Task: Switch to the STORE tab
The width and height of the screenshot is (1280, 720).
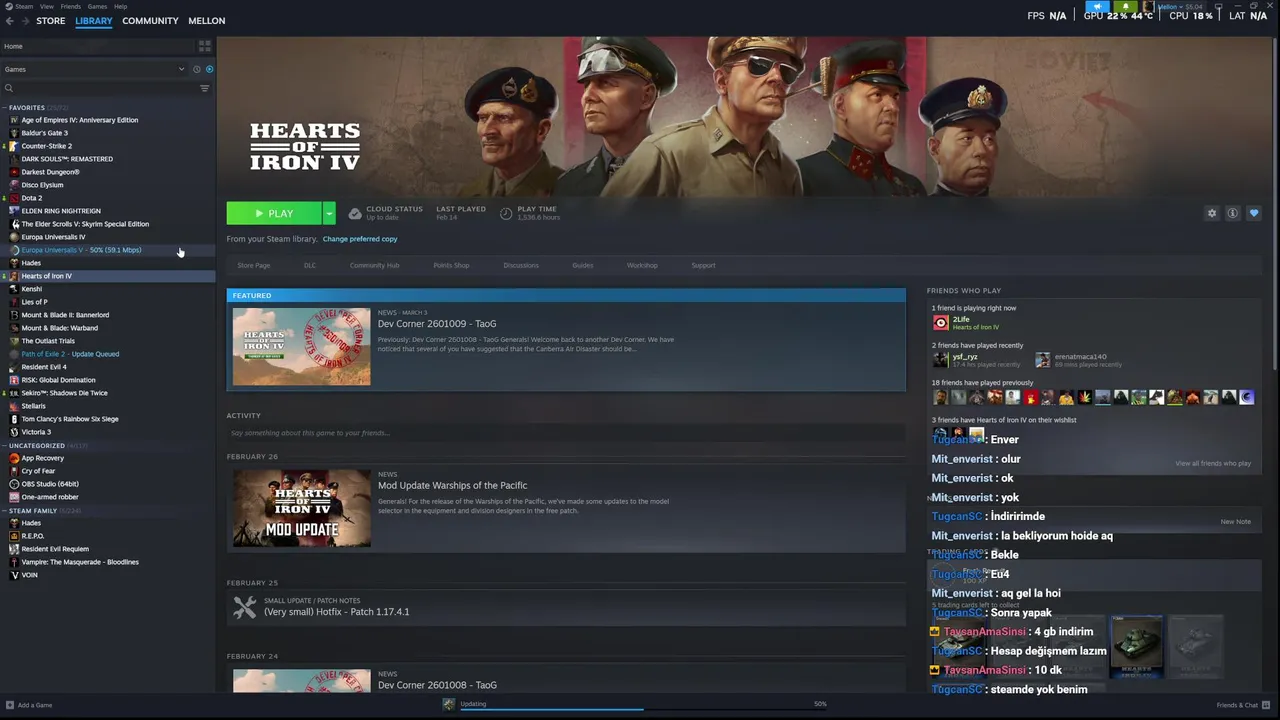Action: click(x=50, y=20)
